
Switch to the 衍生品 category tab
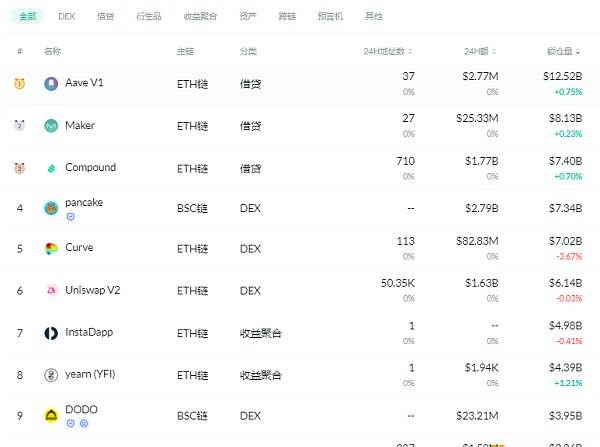[x=149, y=16]
